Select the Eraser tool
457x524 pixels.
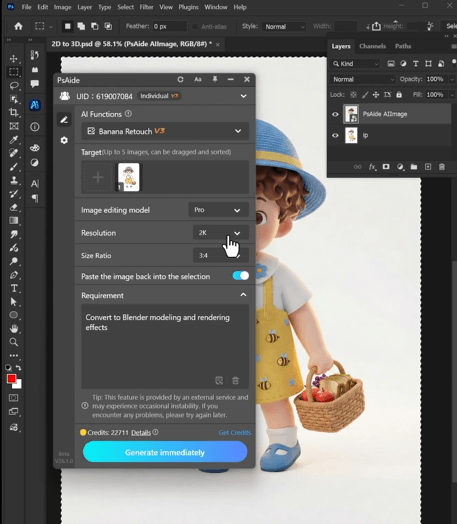pos(14,207)
